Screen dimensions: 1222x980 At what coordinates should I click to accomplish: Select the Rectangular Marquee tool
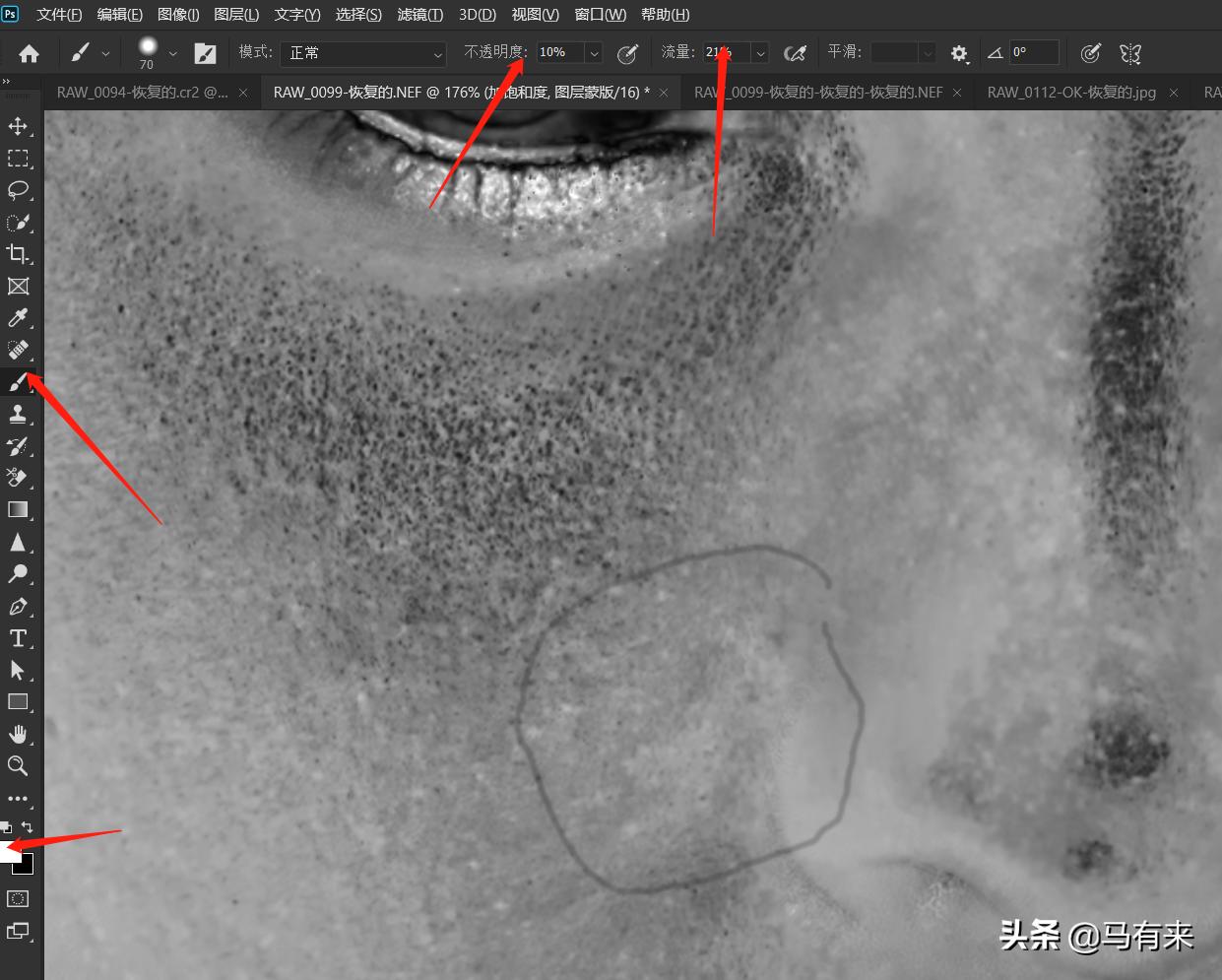(x=18, y=159)
